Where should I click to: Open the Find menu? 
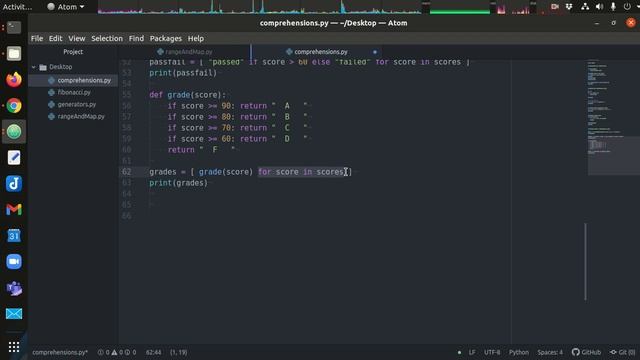coord(136,38)
